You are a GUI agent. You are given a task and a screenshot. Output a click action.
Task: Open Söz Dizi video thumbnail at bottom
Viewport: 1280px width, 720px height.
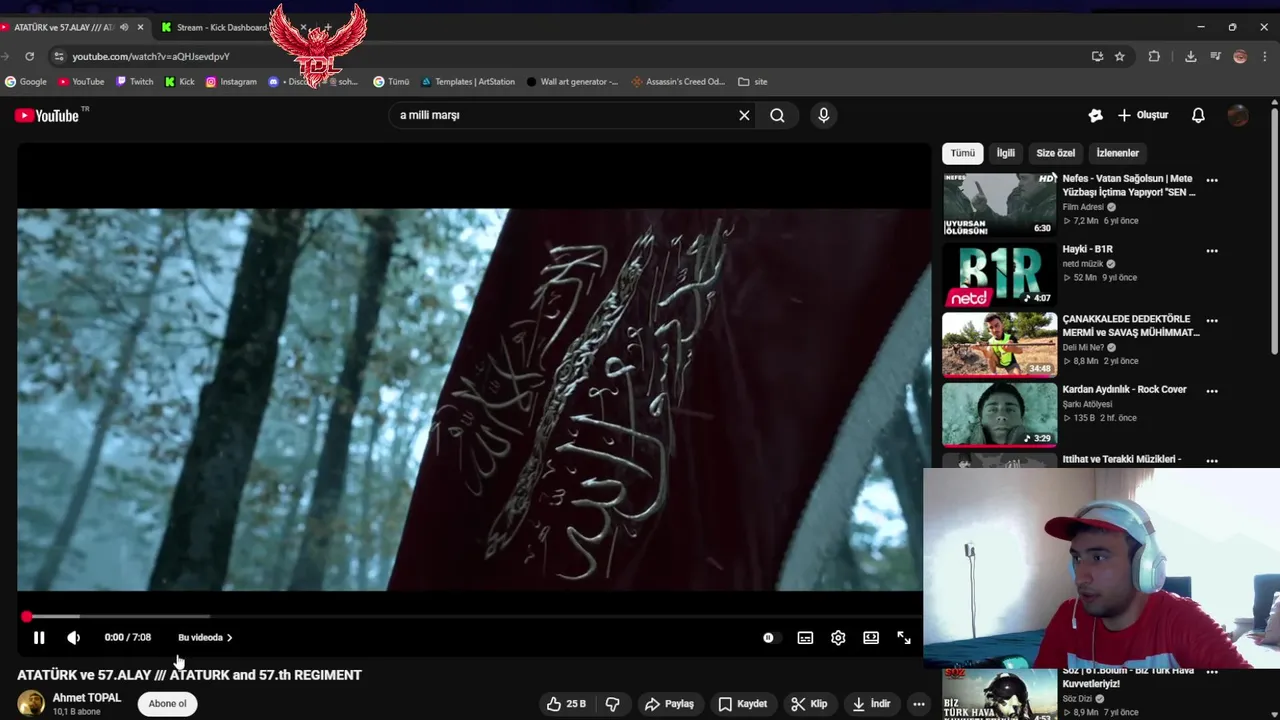pos(999,695)
